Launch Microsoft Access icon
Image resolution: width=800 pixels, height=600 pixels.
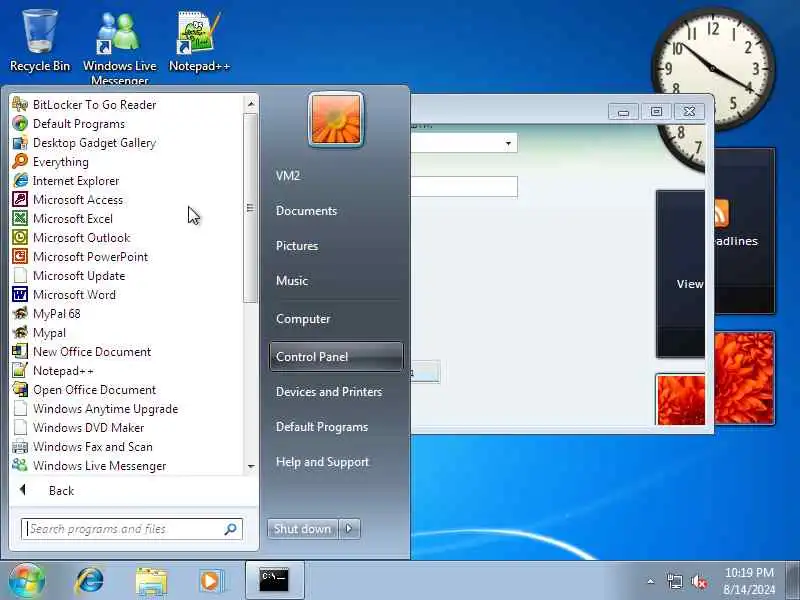[20, 199]
